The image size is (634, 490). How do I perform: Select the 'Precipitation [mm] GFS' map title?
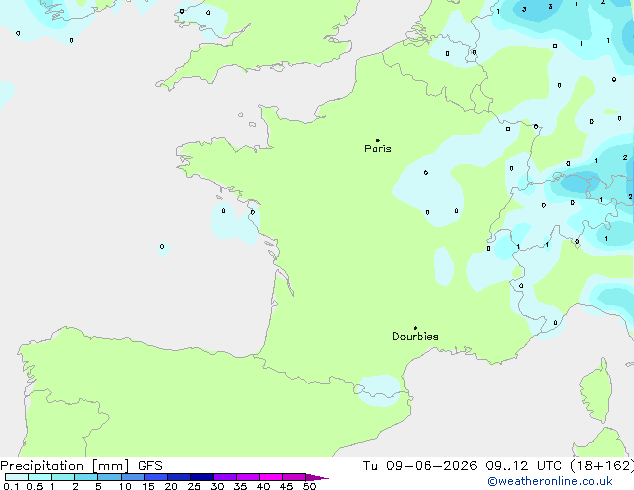[81, 466]
